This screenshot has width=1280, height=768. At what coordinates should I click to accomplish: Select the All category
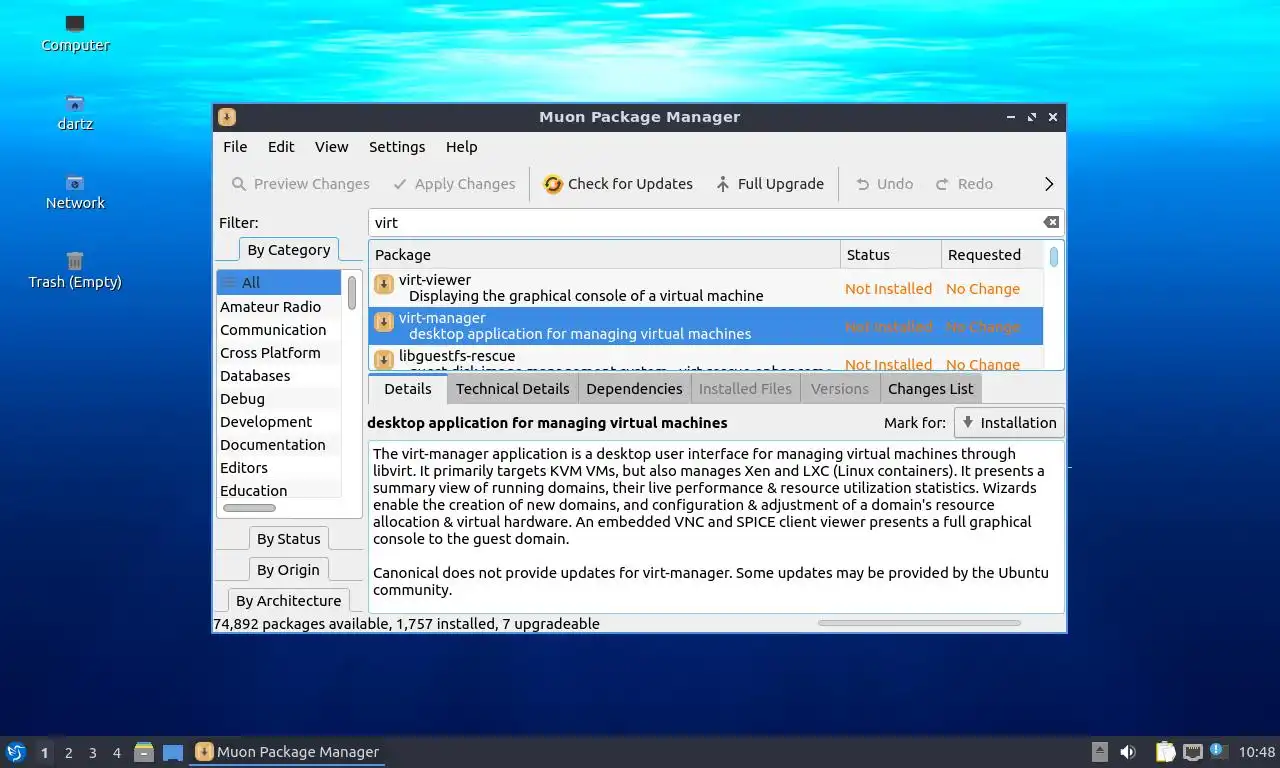click(279, 283)
